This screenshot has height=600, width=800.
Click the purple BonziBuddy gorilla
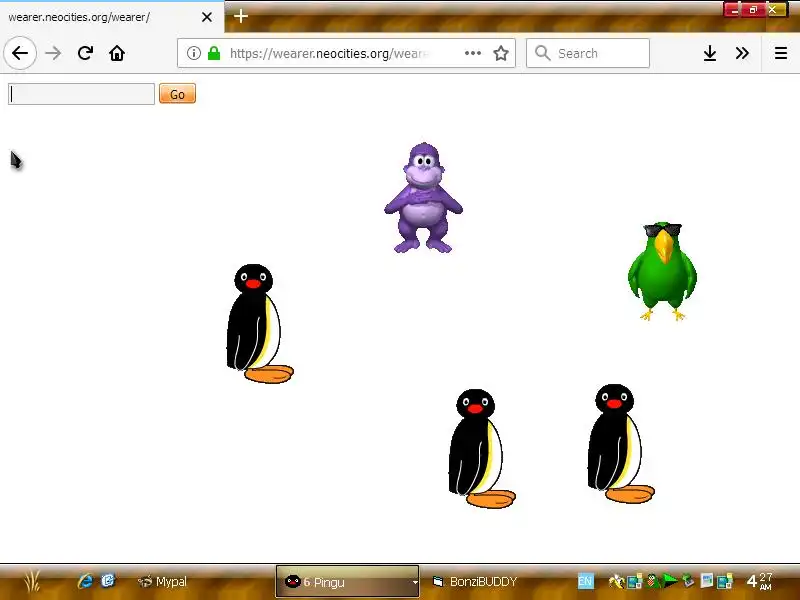423,198
